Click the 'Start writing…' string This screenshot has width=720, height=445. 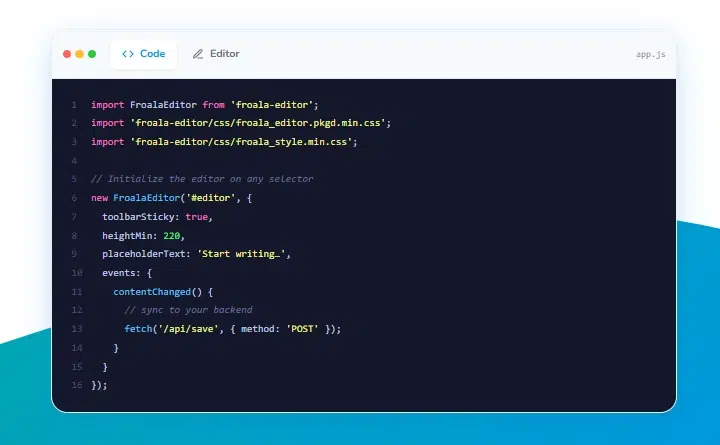[x=241, y=254]
